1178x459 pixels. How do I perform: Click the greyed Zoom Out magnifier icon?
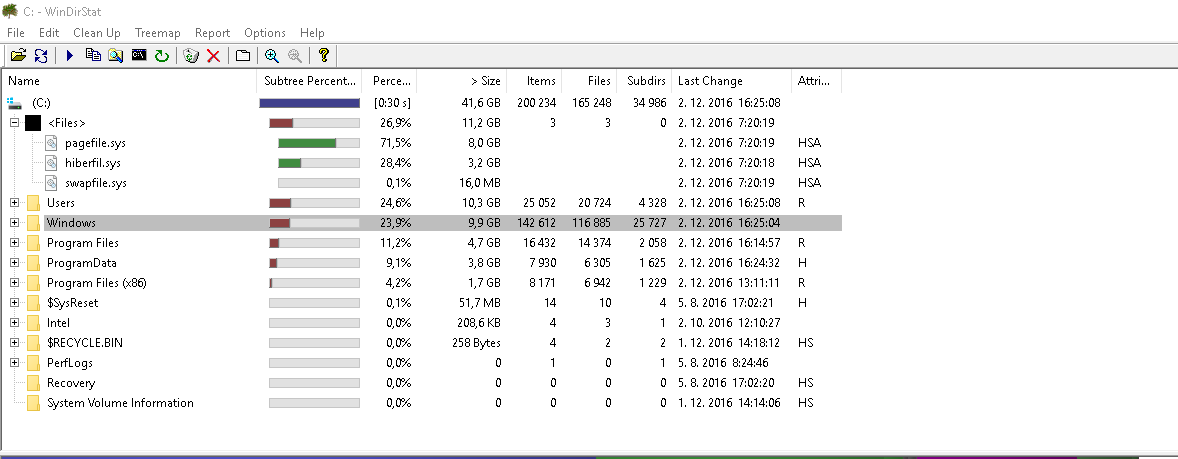point(294,56)
